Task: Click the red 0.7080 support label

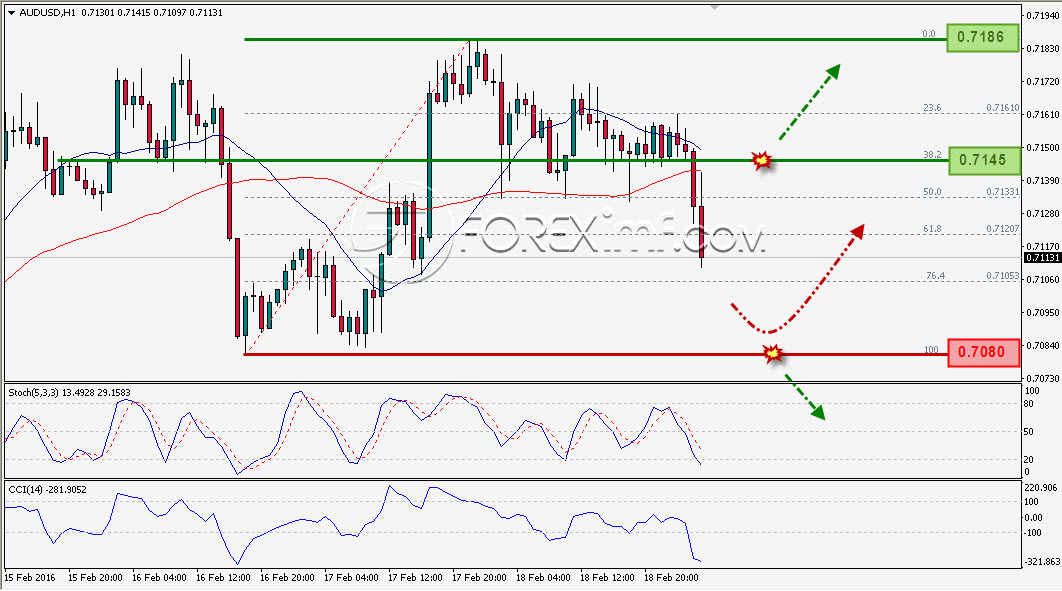Action: point(983,353)
